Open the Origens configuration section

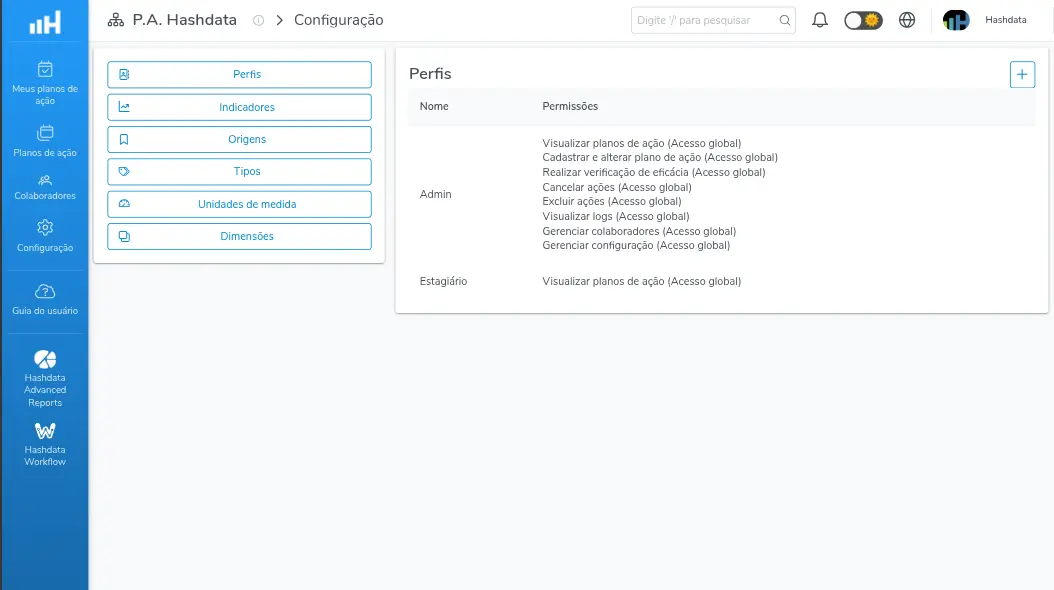tap(239, 139)
